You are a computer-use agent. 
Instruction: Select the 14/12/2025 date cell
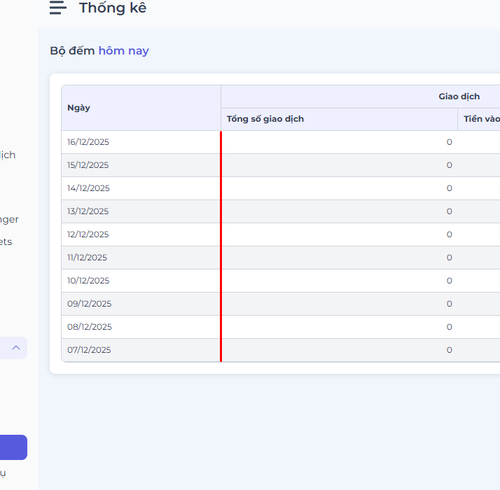141,188
